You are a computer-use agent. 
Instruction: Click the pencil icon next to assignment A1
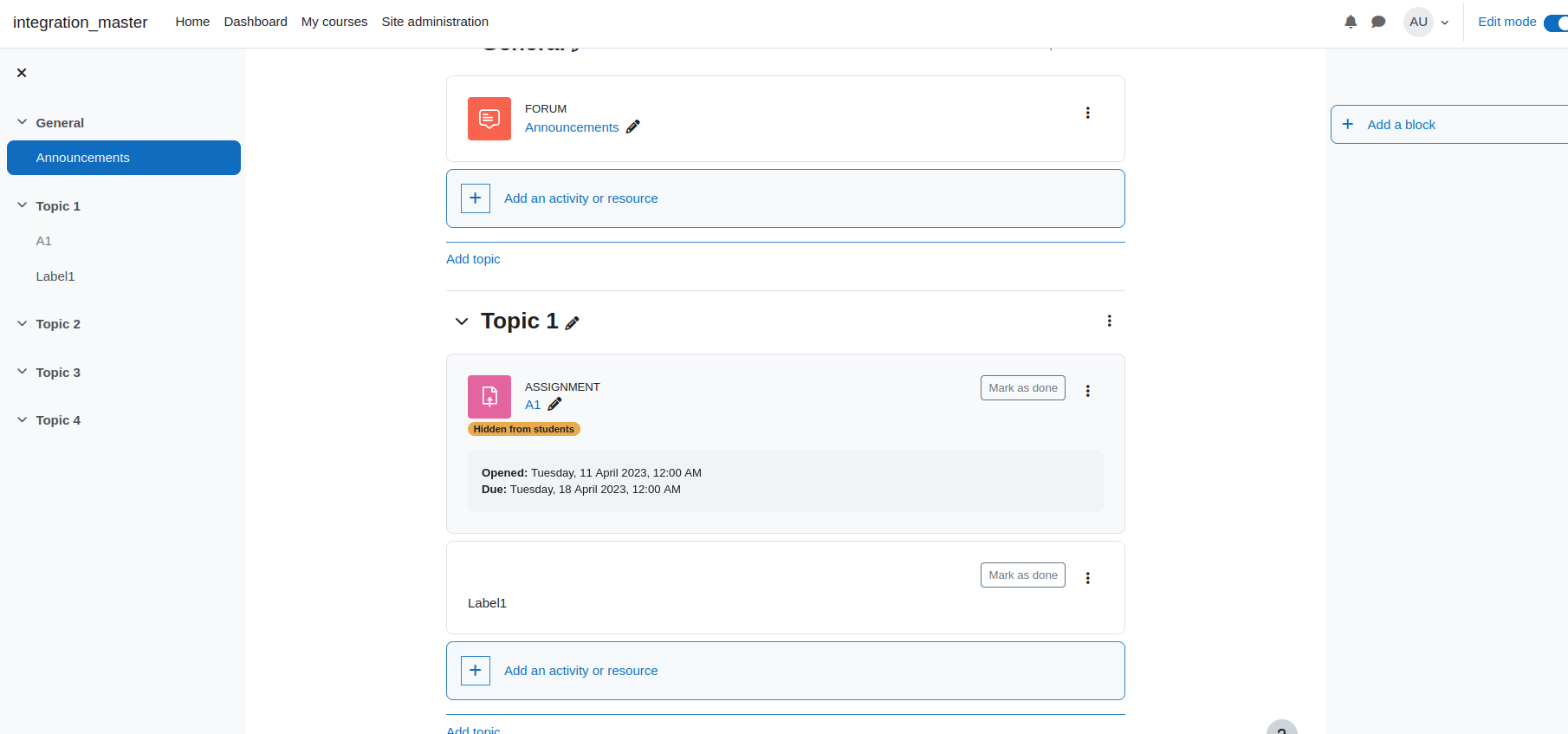coord(554,404)
